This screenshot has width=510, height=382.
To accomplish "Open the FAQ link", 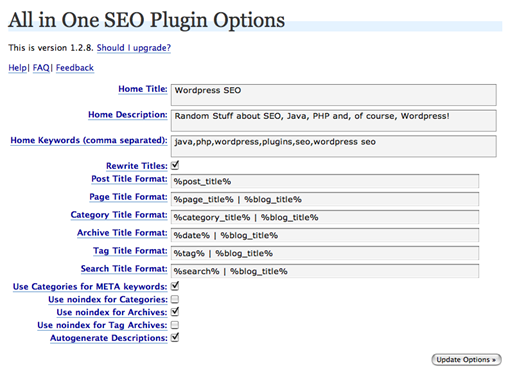I will tap(41, 68).
